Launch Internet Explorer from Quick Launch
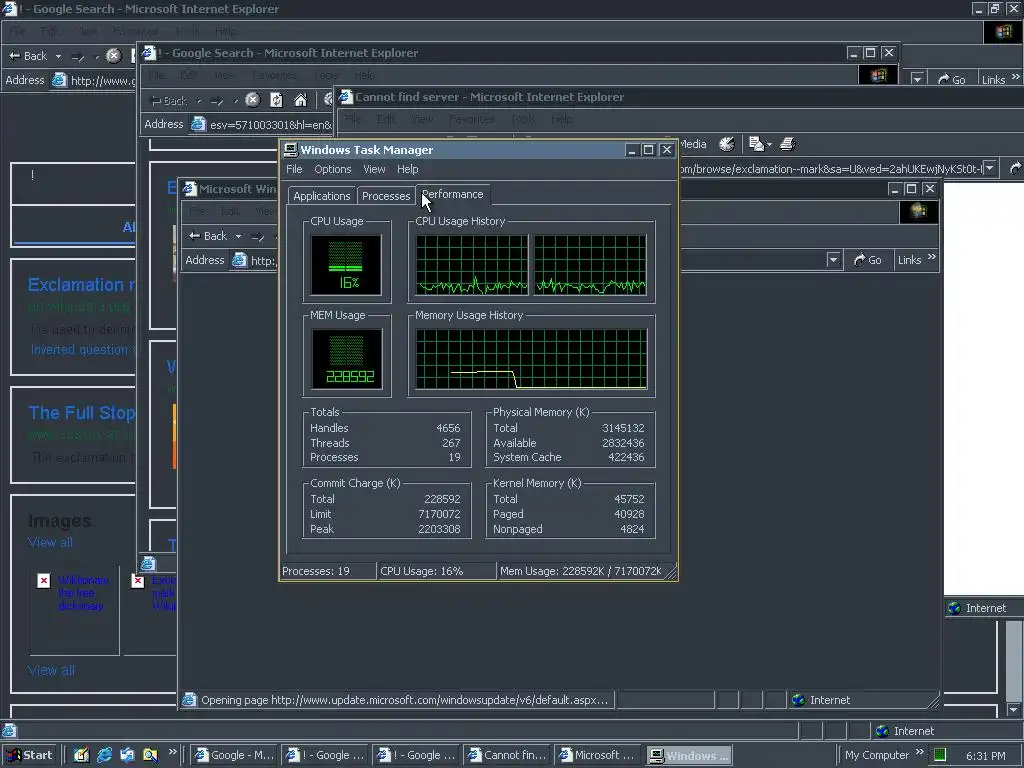The height and width of the screenshot is (768, 1024). click(104, 755)
